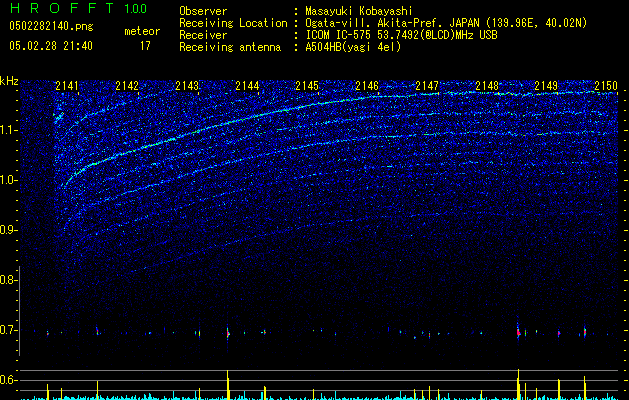Click the 0.9 kHz axis label
This screenshot has height=400, width=629.
pos(9,230)
